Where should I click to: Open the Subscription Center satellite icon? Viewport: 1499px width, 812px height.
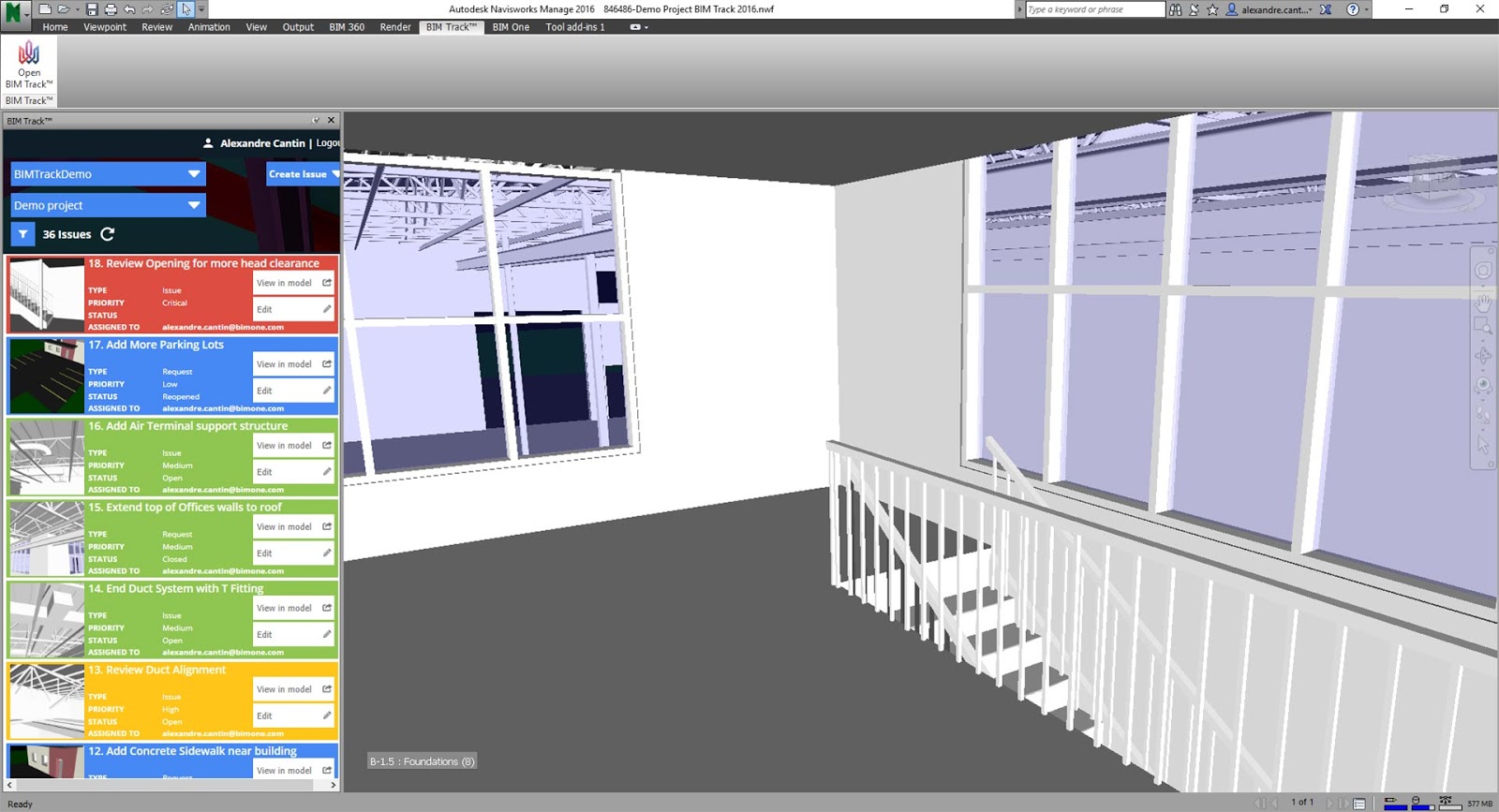[x=1194, y=9]
